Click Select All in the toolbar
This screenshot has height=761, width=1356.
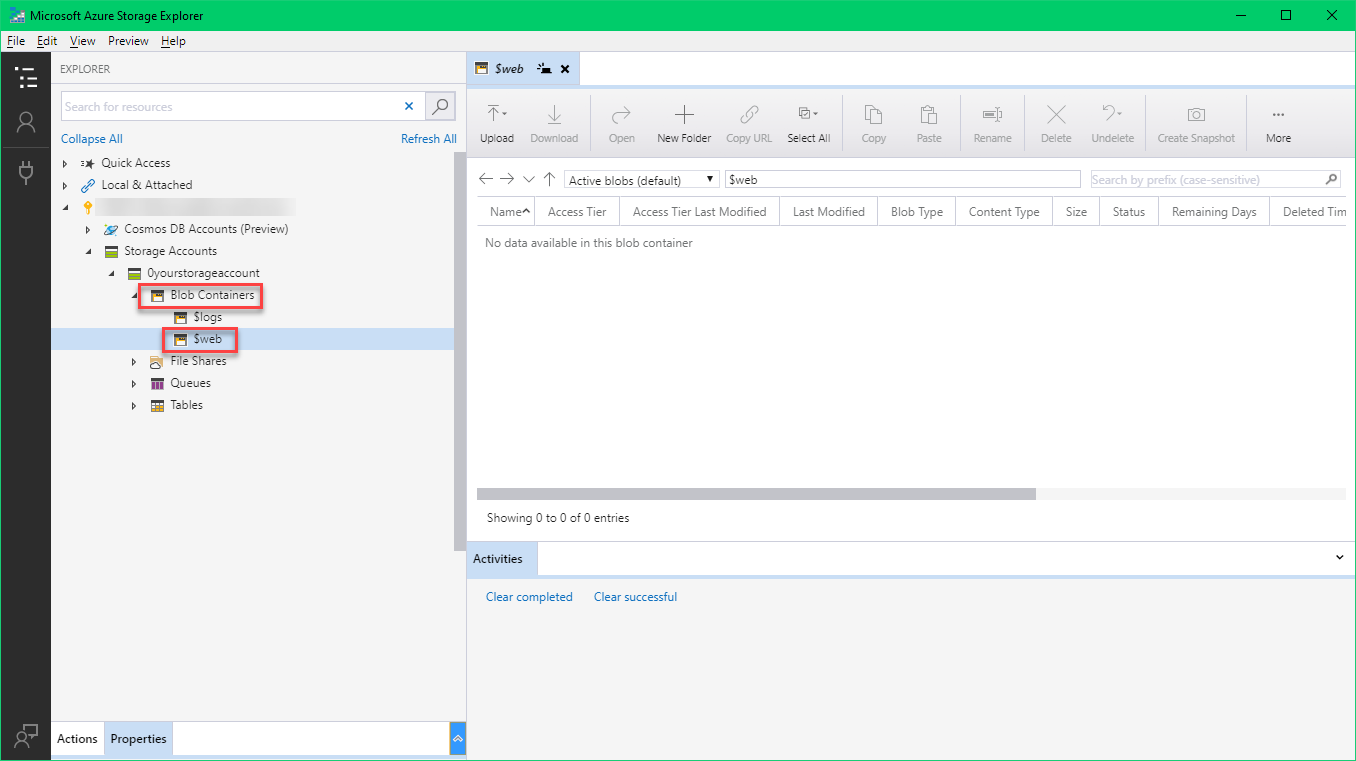(x=809, y=124)
